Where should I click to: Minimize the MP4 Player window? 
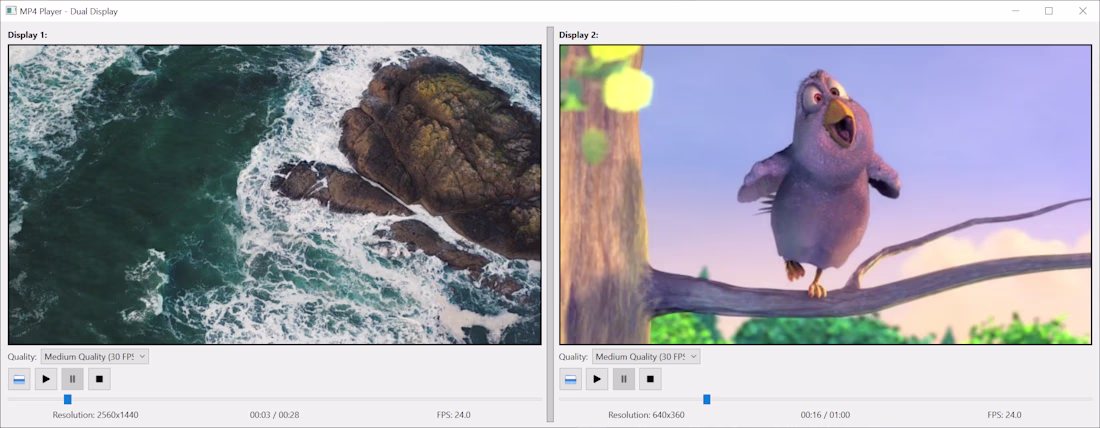(1016, 11)
